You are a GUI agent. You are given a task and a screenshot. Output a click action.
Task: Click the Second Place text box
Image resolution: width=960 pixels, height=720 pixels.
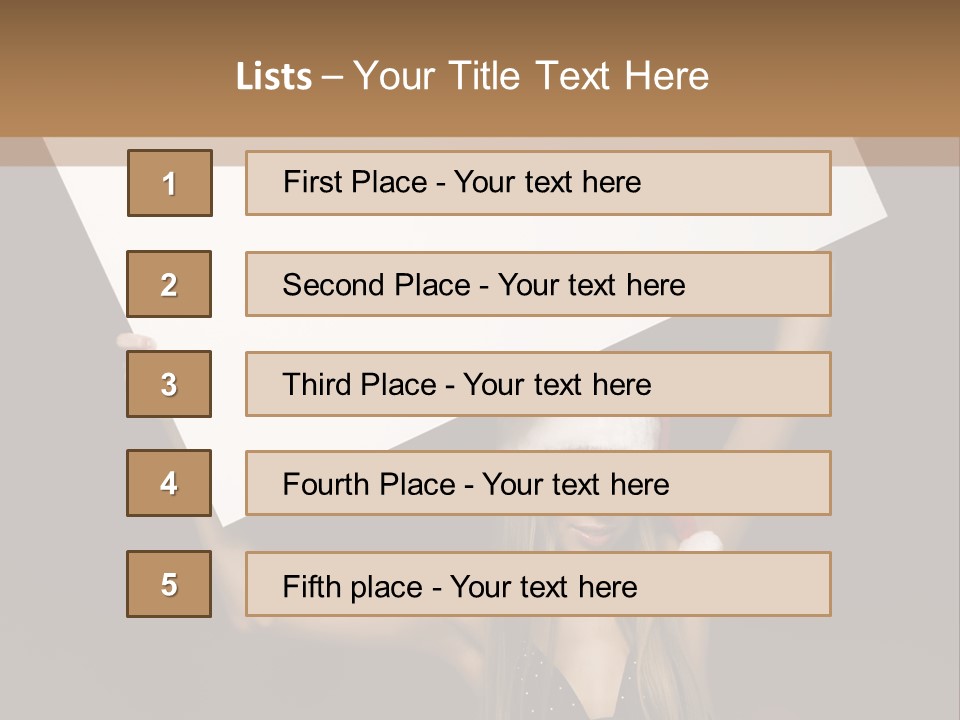pyautogui.click(x=538, y=284)
